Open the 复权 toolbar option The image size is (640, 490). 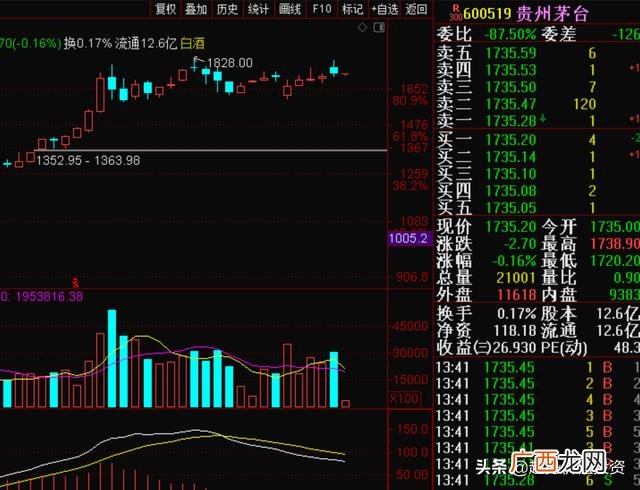tap(166, 9)
